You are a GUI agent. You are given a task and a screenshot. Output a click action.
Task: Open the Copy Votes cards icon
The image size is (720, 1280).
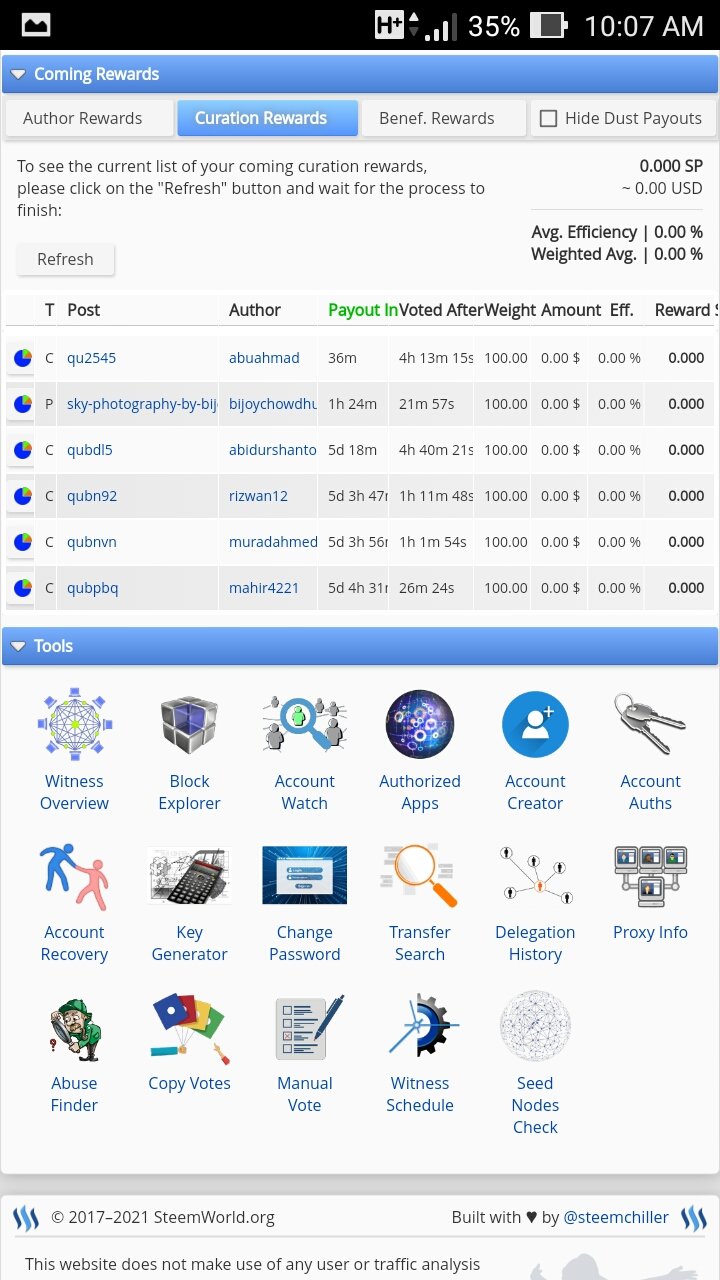tap(189, 1026)
